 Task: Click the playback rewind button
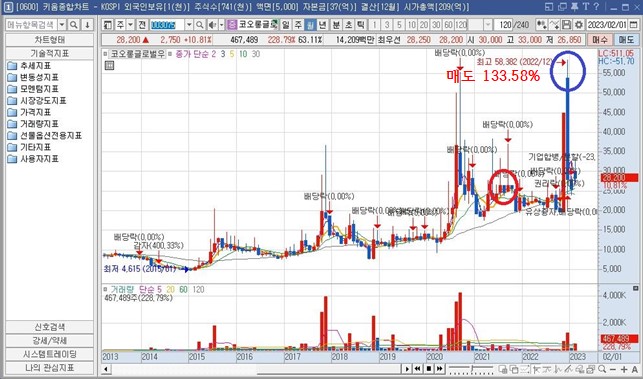click(417, 369)
